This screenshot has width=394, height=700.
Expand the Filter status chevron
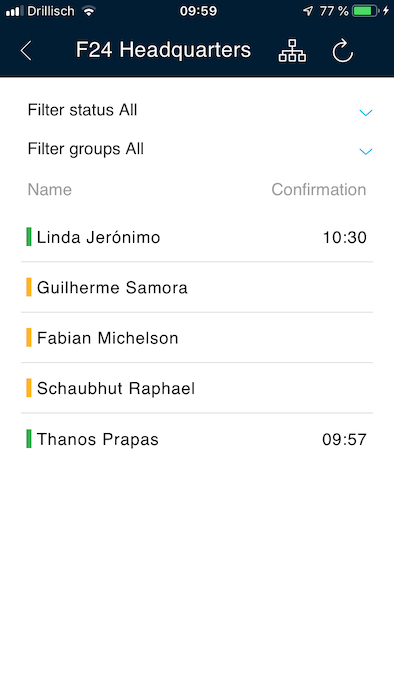366,112
